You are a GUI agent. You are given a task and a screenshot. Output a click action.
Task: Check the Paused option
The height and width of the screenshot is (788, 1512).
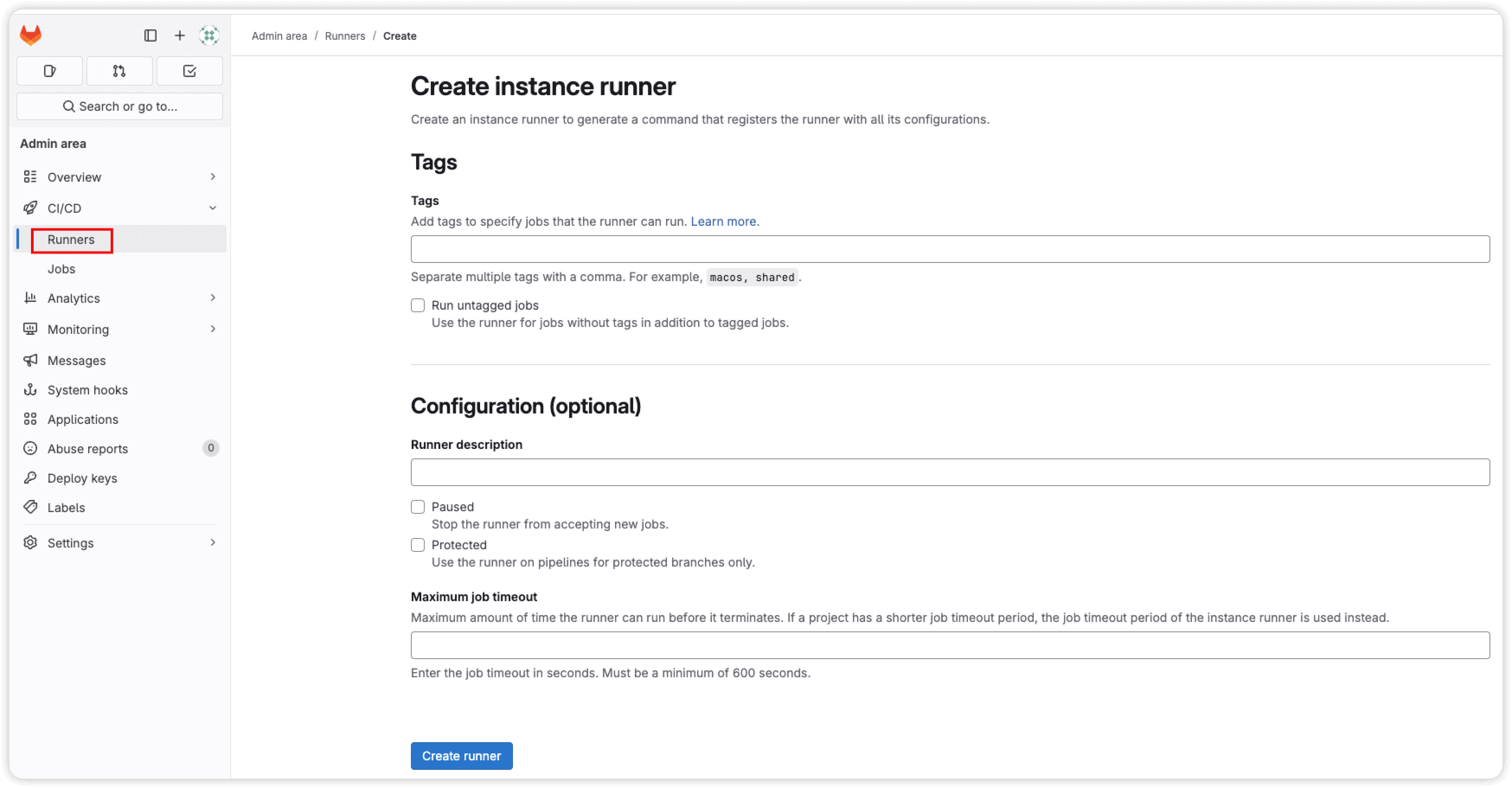(x=418, y=507)
